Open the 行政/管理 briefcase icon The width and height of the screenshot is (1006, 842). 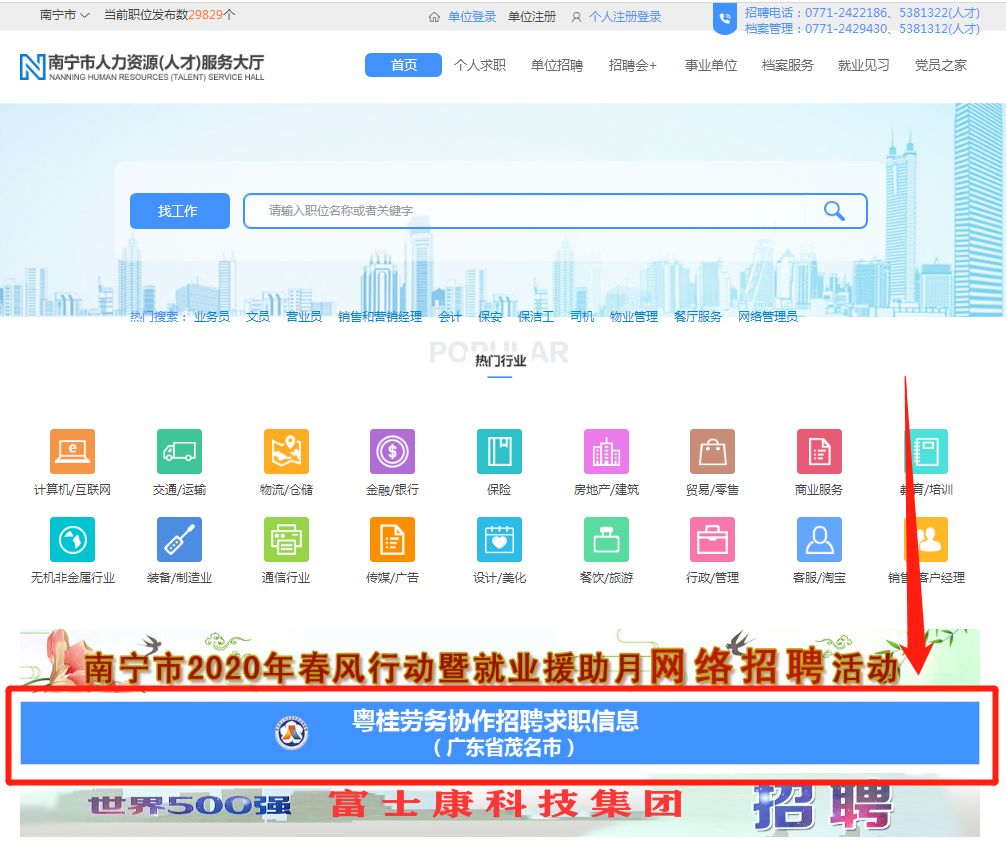712,540
